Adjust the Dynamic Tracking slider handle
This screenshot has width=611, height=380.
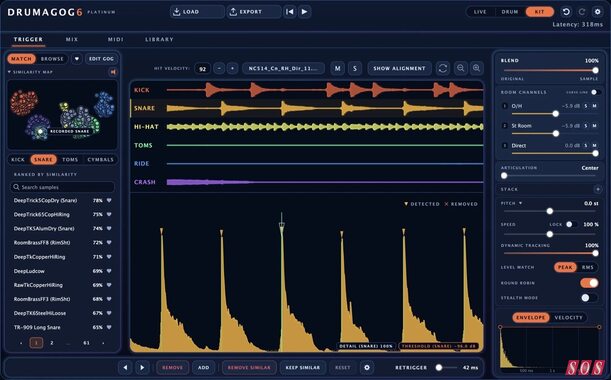click(595, 253)
